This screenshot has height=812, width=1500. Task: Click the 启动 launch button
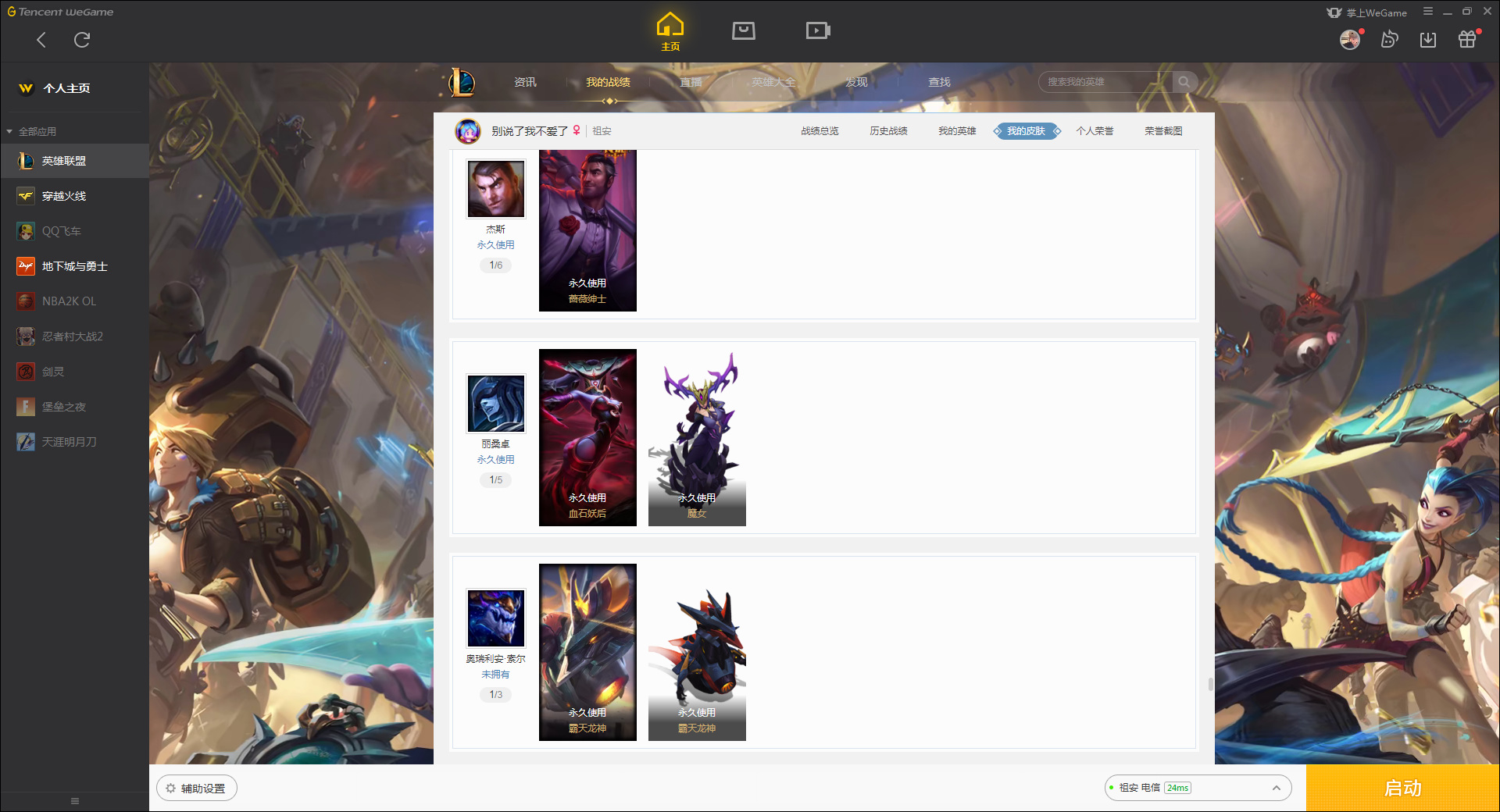point(1403,789)
